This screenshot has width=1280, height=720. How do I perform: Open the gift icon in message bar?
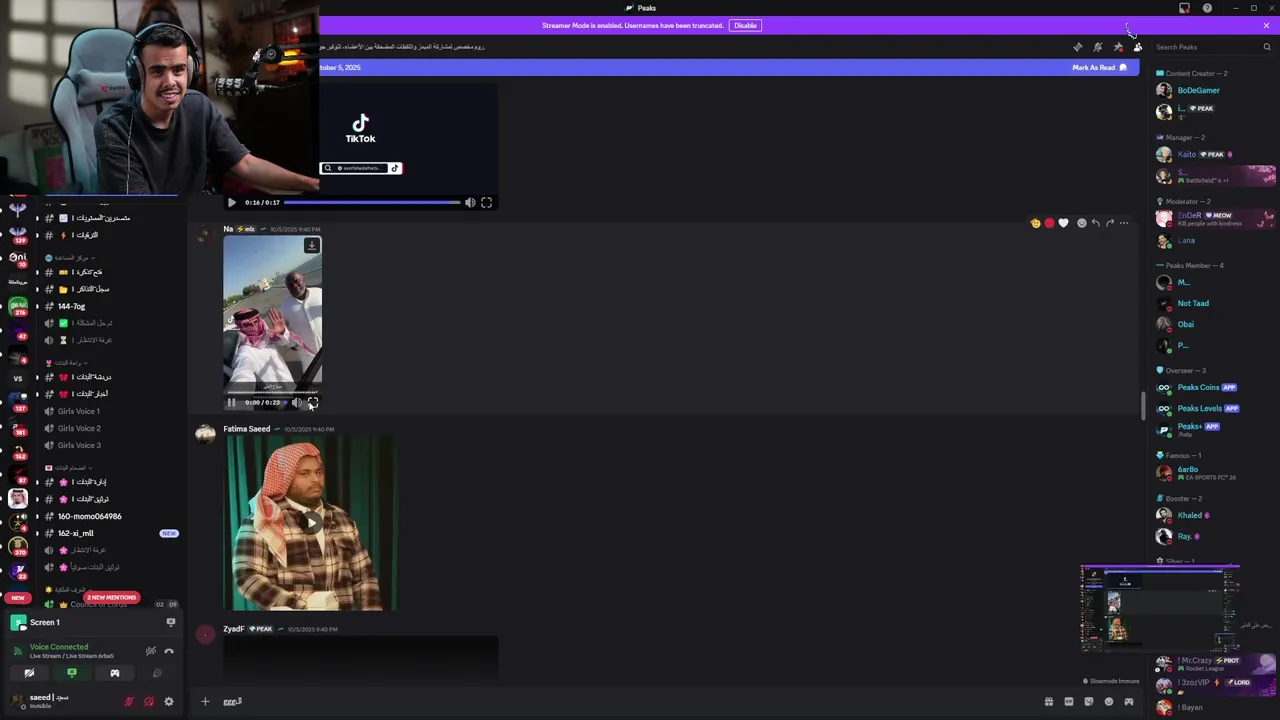pos(1049,701)
